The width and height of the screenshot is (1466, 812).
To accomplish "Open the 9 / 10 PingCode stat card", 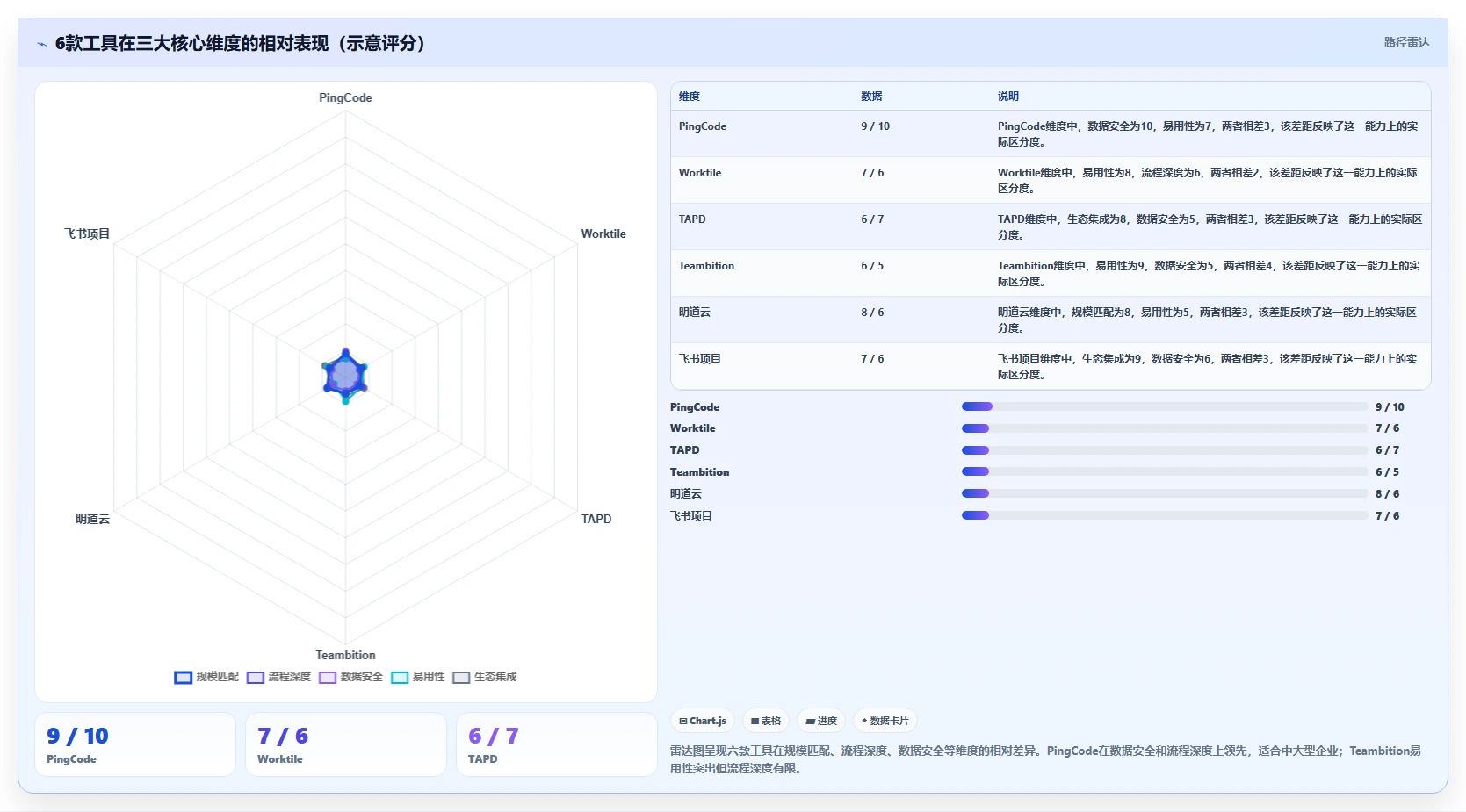I will (135, 744).
